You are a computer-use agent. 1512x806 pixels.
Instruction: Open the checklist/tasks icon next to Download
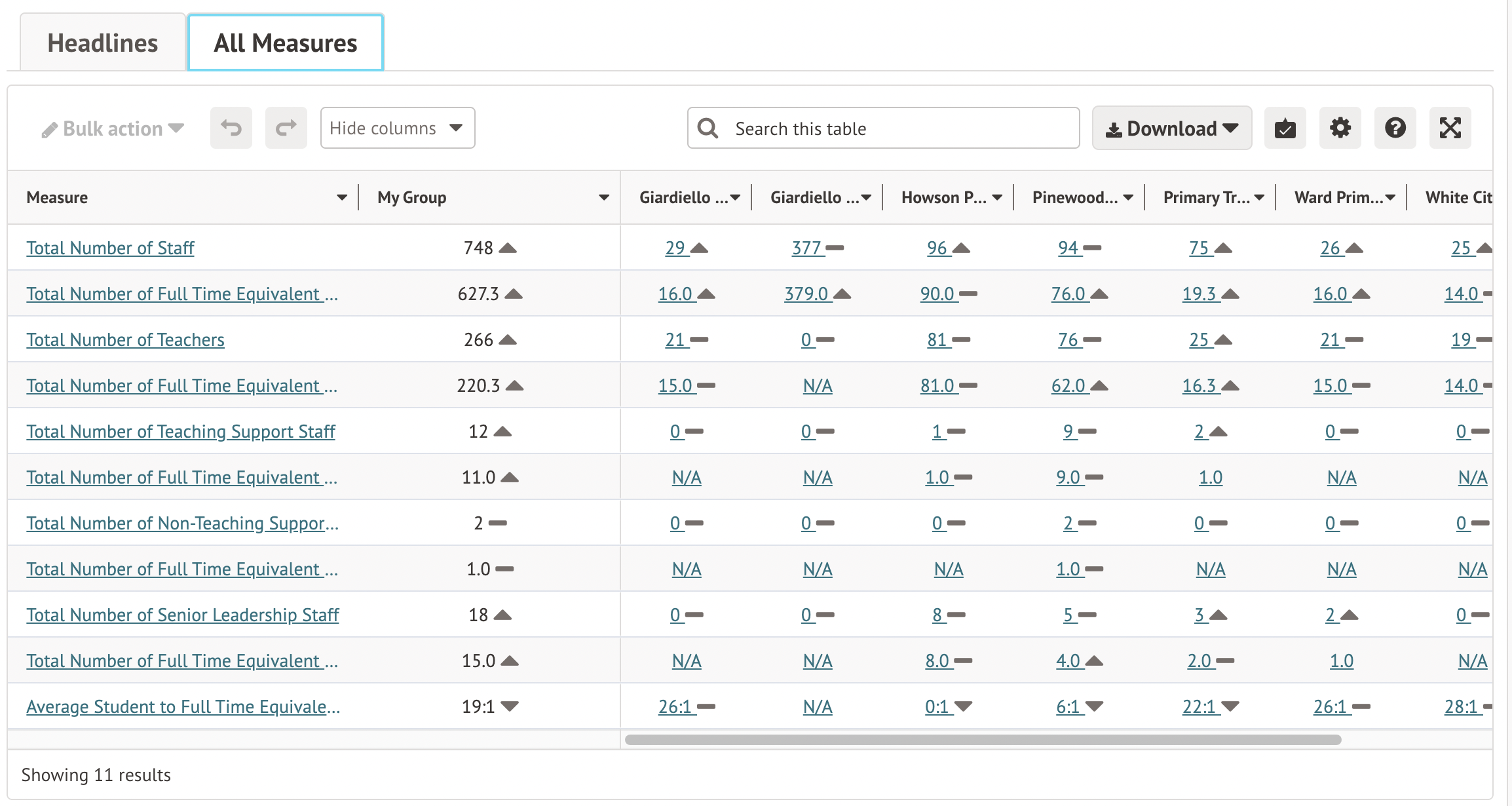(1285, 128)
